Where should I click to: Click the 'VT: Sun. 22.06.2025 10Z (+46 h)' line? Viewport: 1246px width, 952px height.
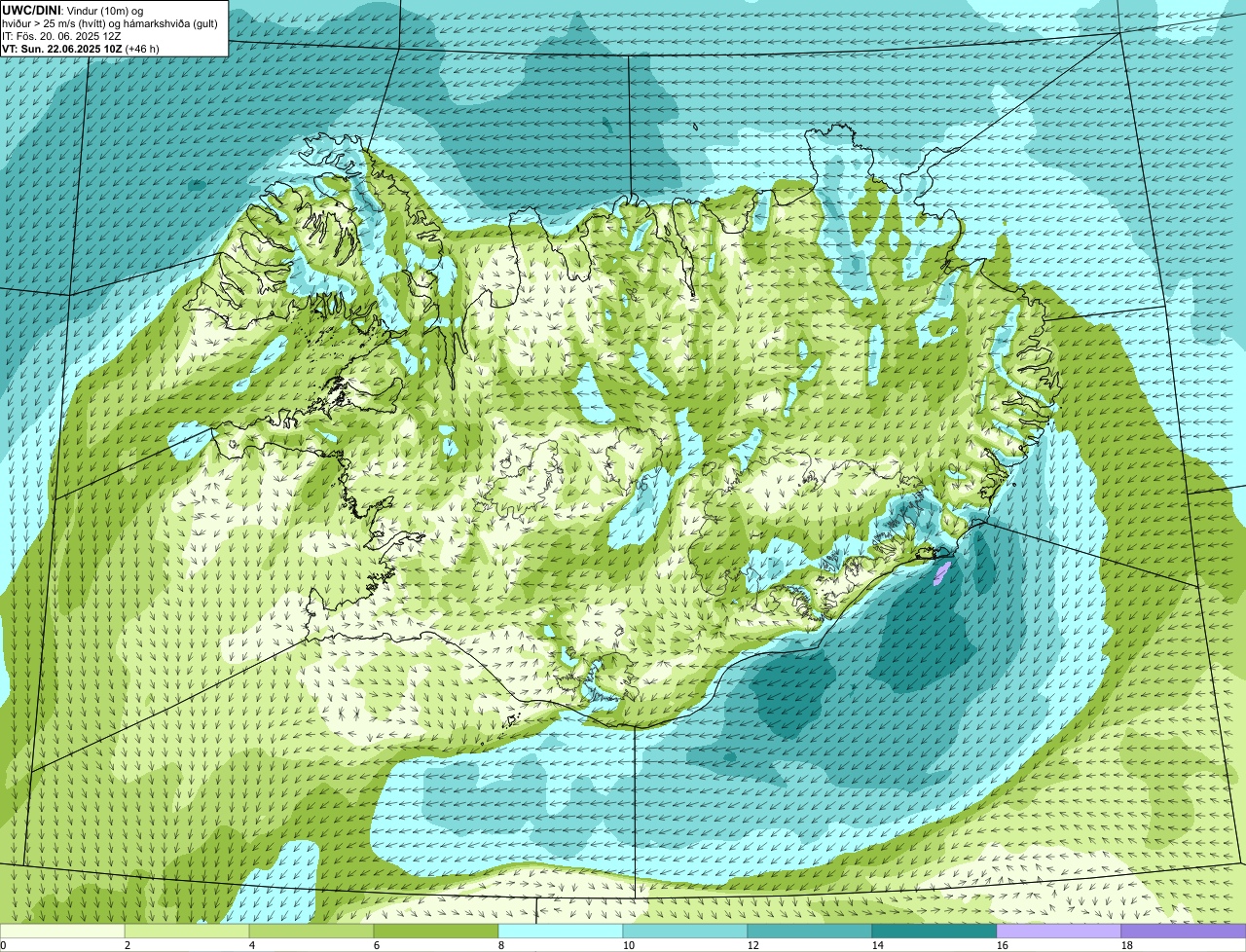tap(81, 48)
